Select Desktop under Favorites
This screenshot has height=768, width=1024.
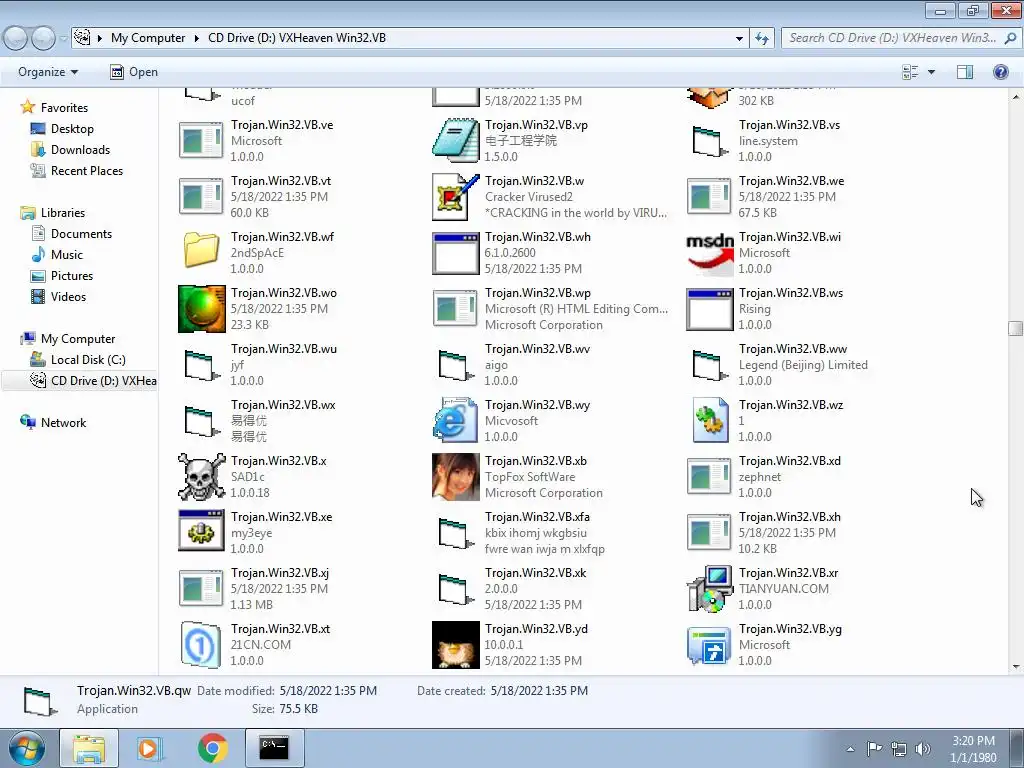coord(72,129)
